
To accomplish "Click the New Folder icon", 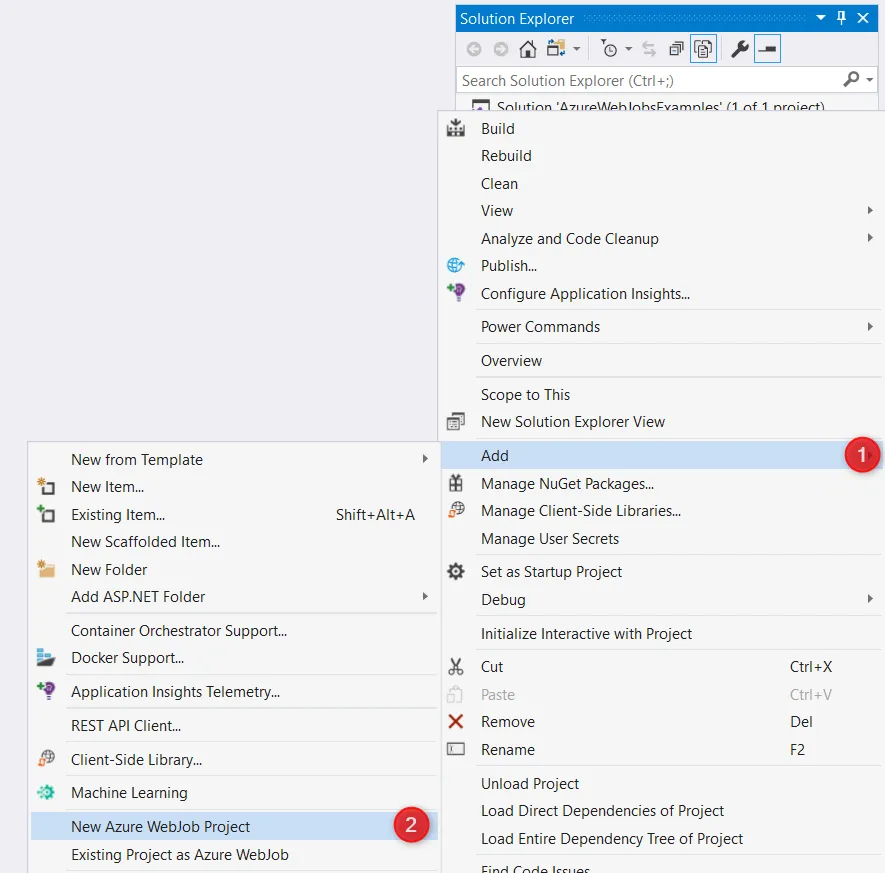I will pyautogui.click(x=46, y=568).
